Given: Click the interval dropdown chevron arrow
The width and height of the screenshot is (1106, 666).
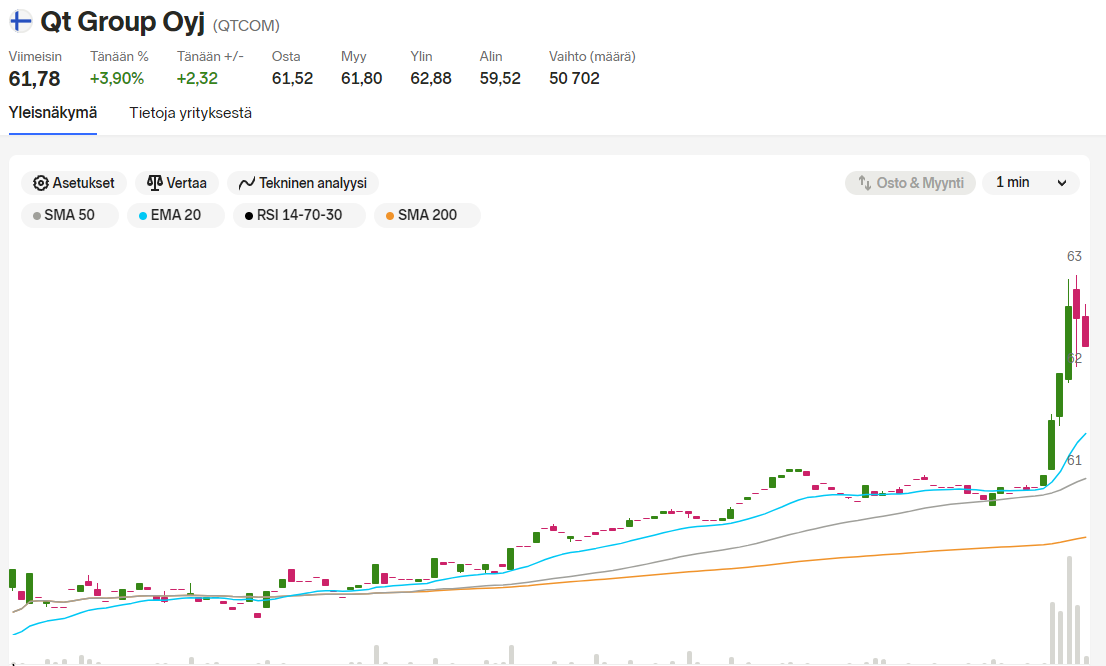Looking at the screenshot, I should pyautogui.click(x=1062, y=183).
